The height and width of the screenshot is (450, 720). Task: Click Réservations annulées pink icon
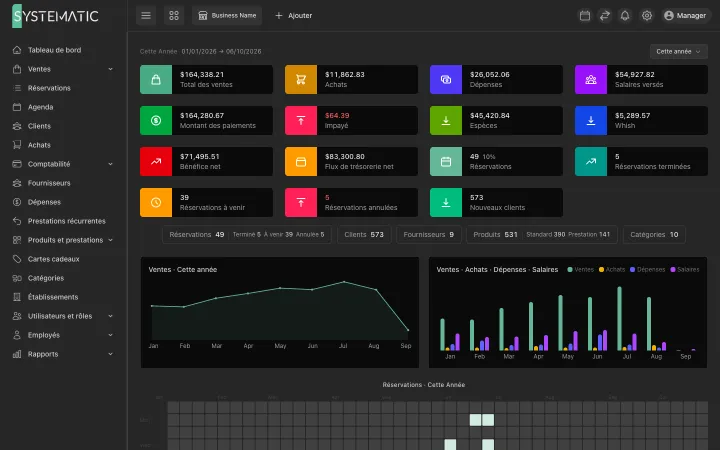pos(301,202)
